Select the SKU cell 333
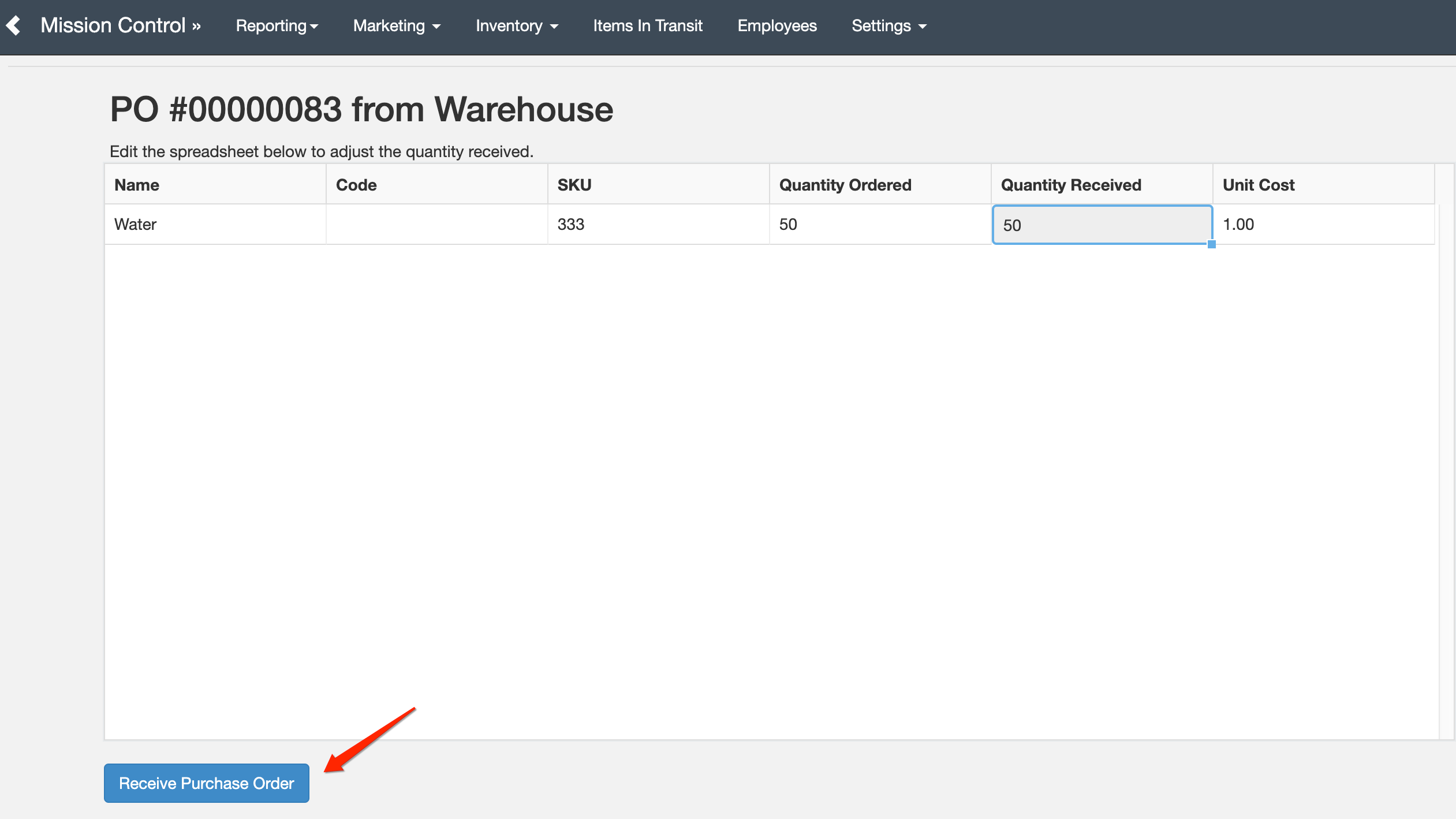This screenshot has height=819, width=1456. point(659,224)
